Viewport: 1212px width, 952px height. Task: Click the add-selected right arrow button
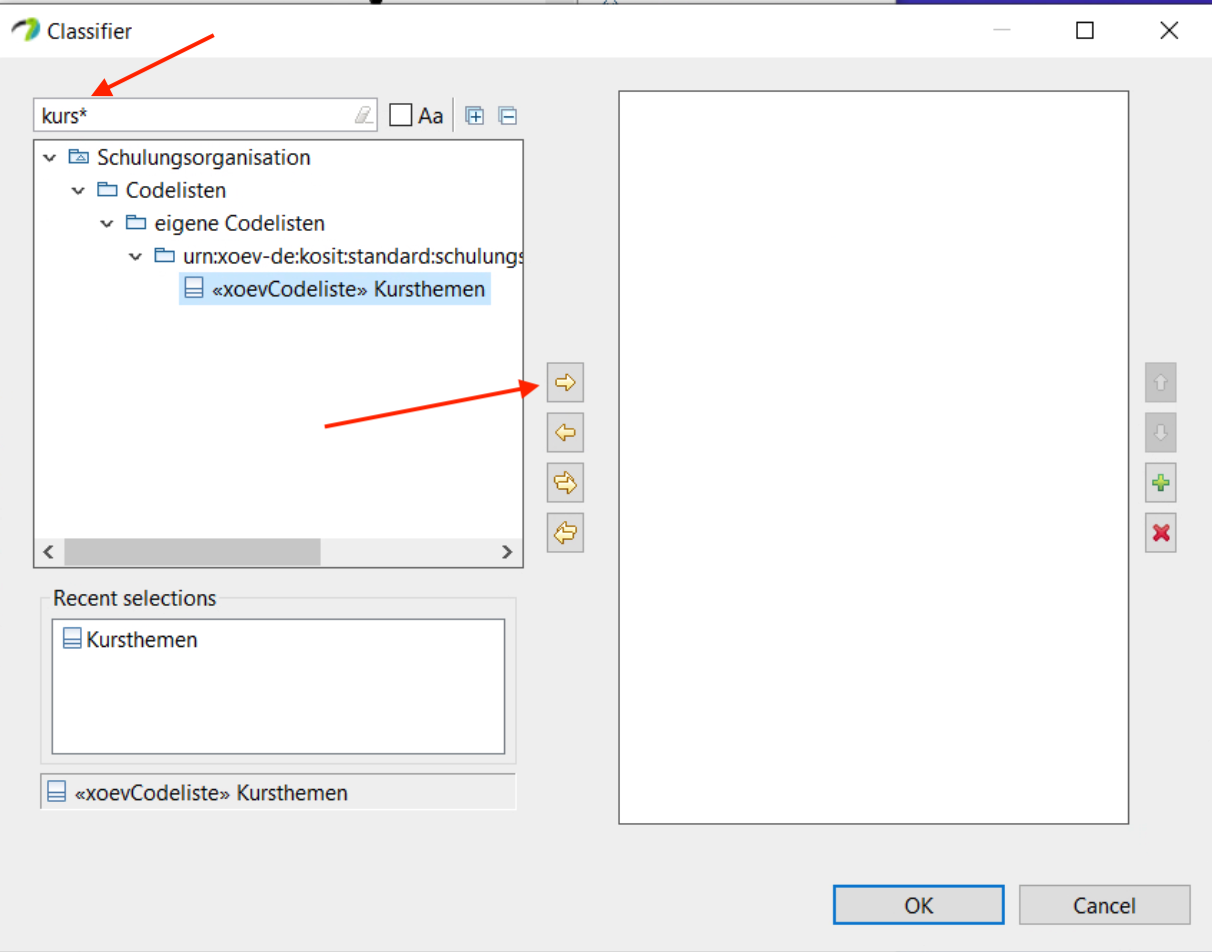[x=565, y=383]
